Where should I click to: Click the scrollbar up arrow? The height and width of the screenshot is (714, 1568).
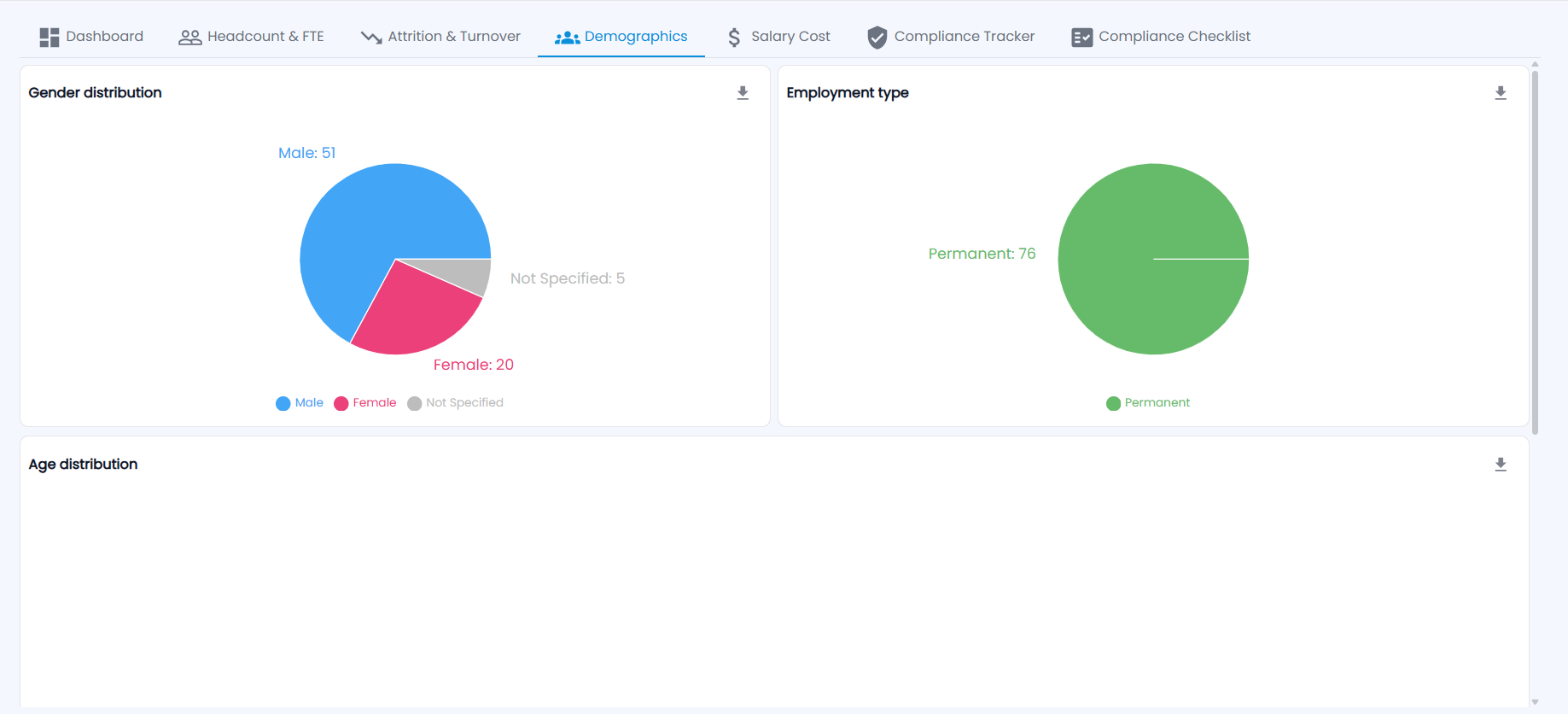(1535, 64)
